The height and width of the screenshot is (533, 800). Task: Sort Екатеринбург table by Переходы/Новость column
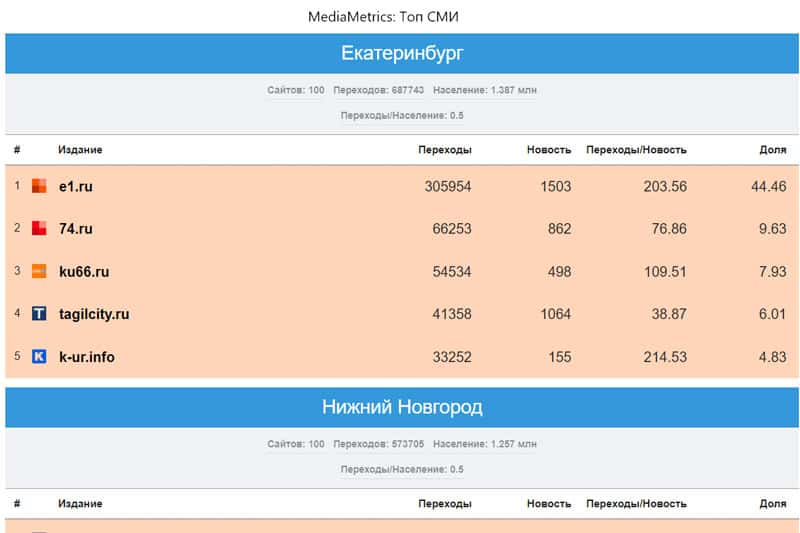tap(636, 150)
